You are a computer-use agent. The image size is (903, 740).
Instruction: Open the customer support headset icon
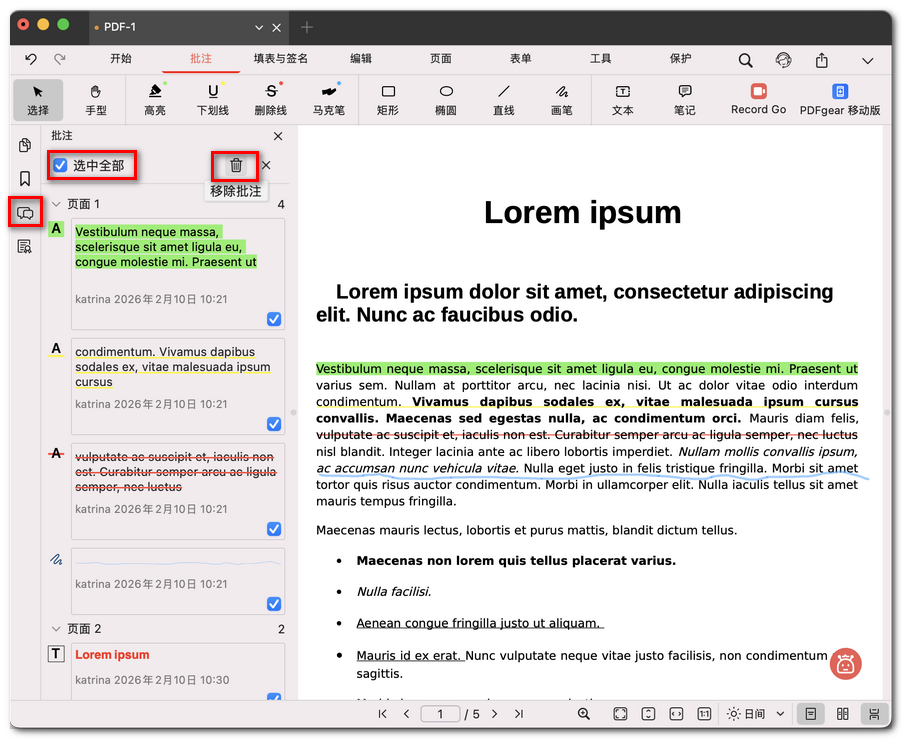[783, 60]
